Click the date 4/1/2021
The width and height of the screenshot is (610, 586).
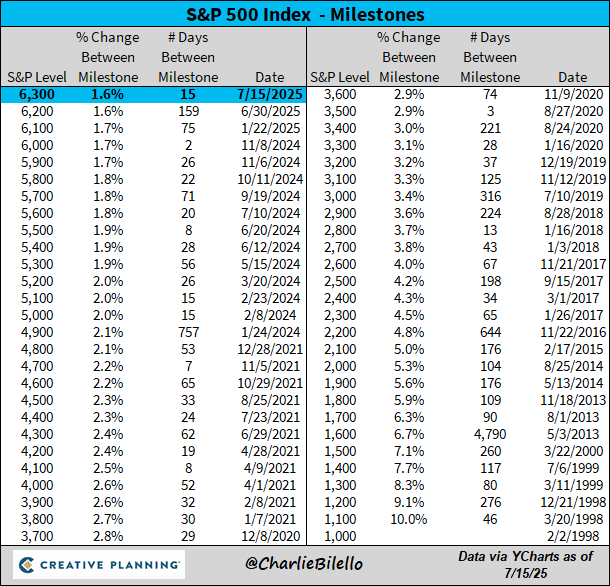[270, 485]
